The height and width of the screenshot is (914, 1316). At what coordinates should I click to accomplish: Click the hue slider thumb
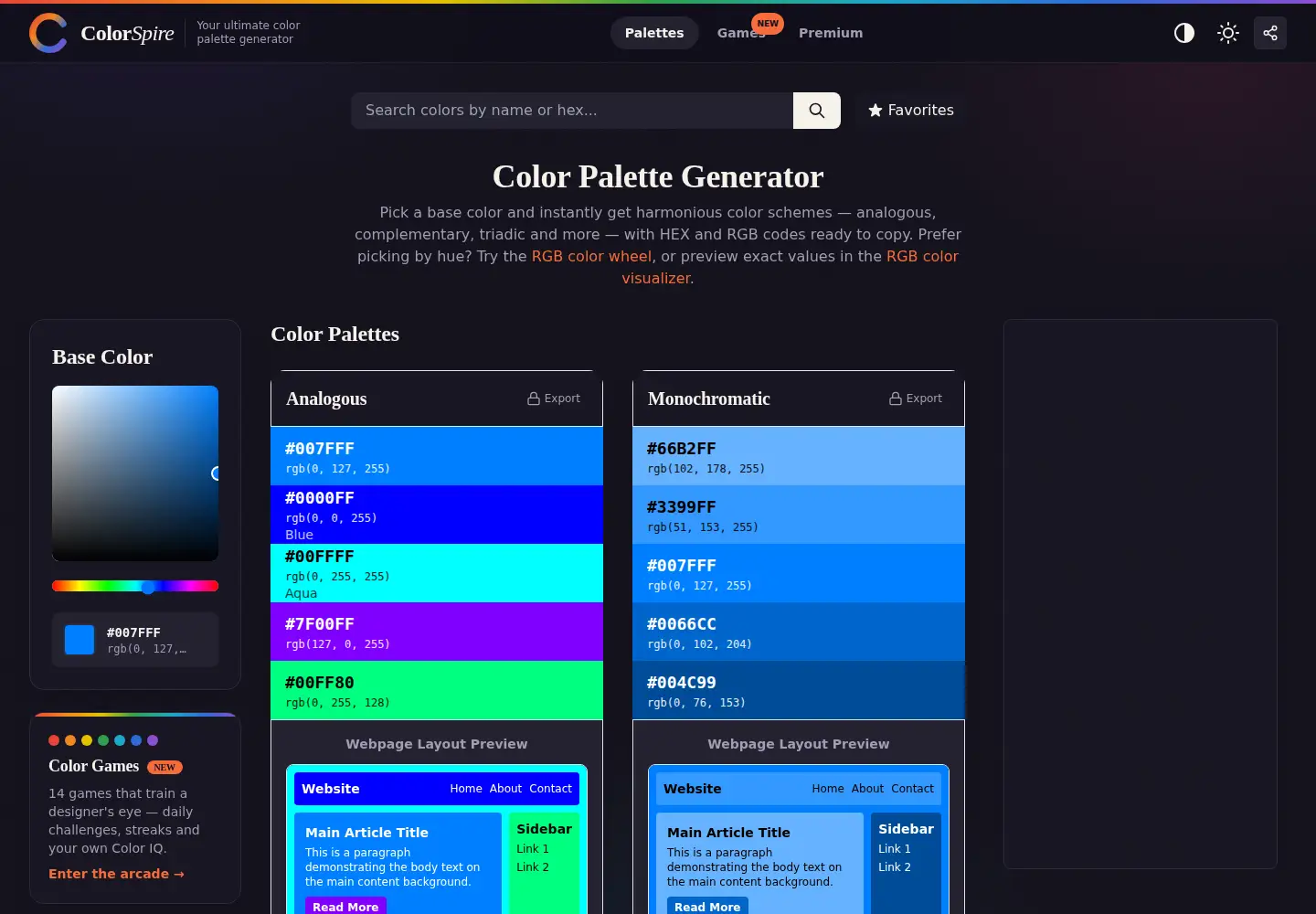click(148, 587)
